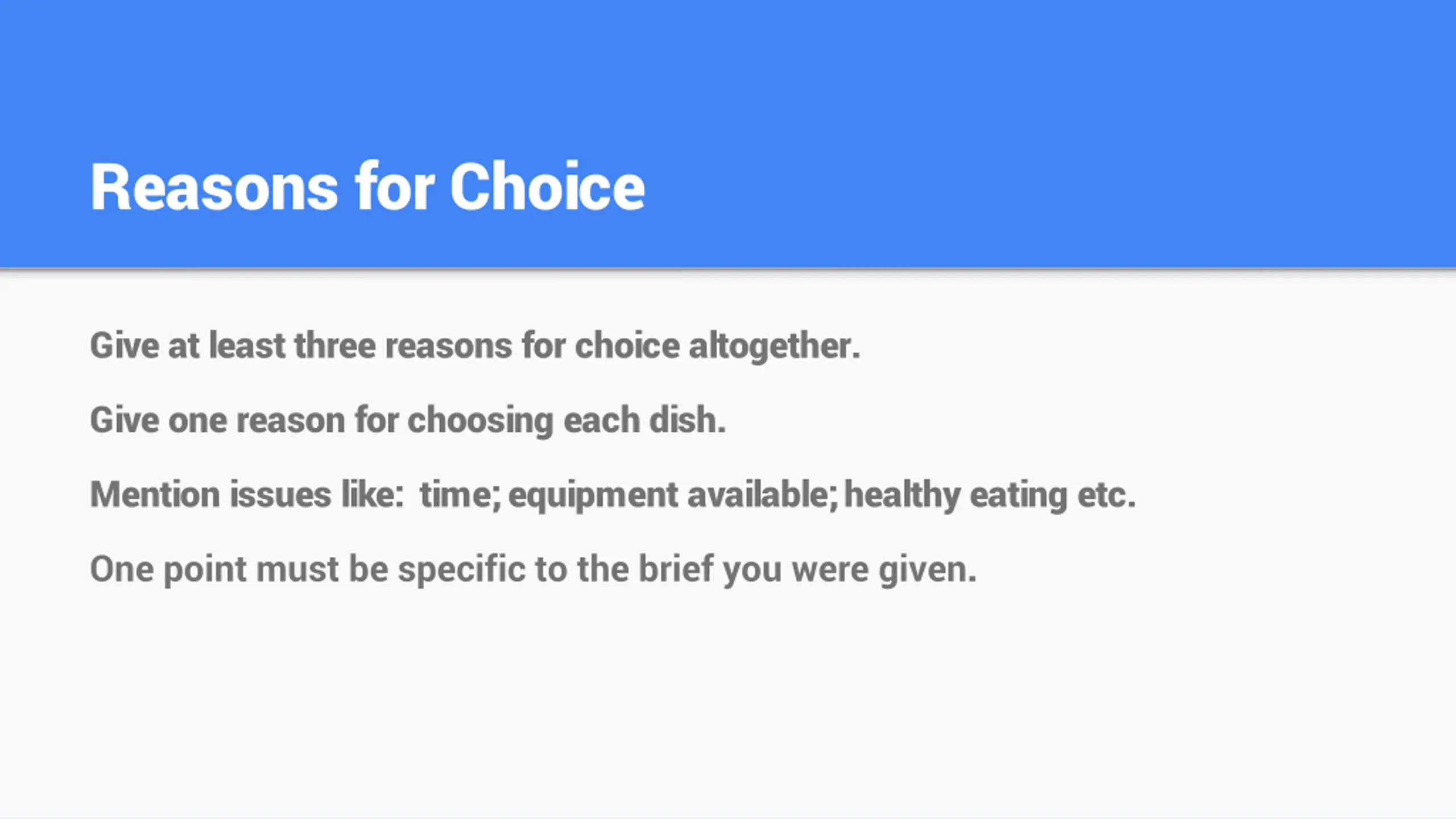Click the word 'Mention' in the third line

pos(155,495)
